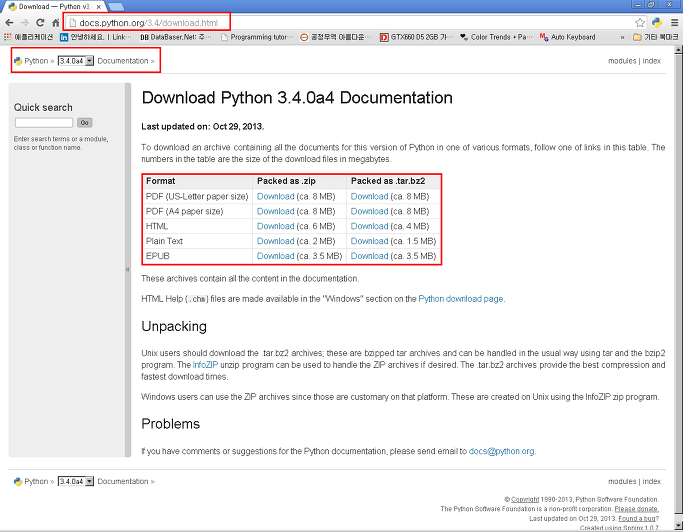Open a new browser tab
Screen dimensions: 683x532
115,7
